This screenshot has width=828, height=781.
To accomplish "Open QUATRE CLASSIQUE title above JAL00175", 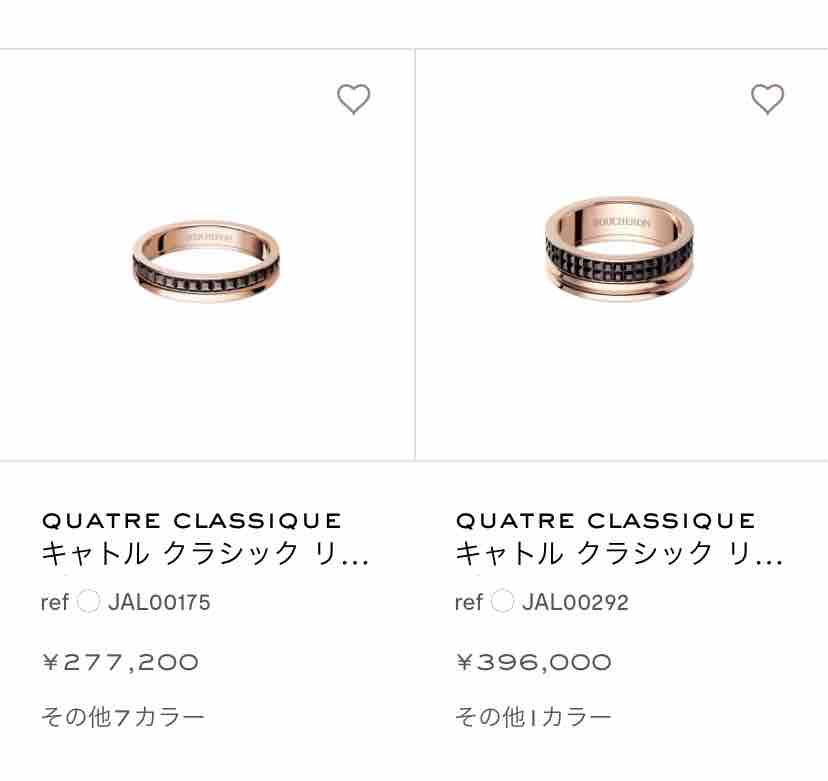I will tap(192, 521).
